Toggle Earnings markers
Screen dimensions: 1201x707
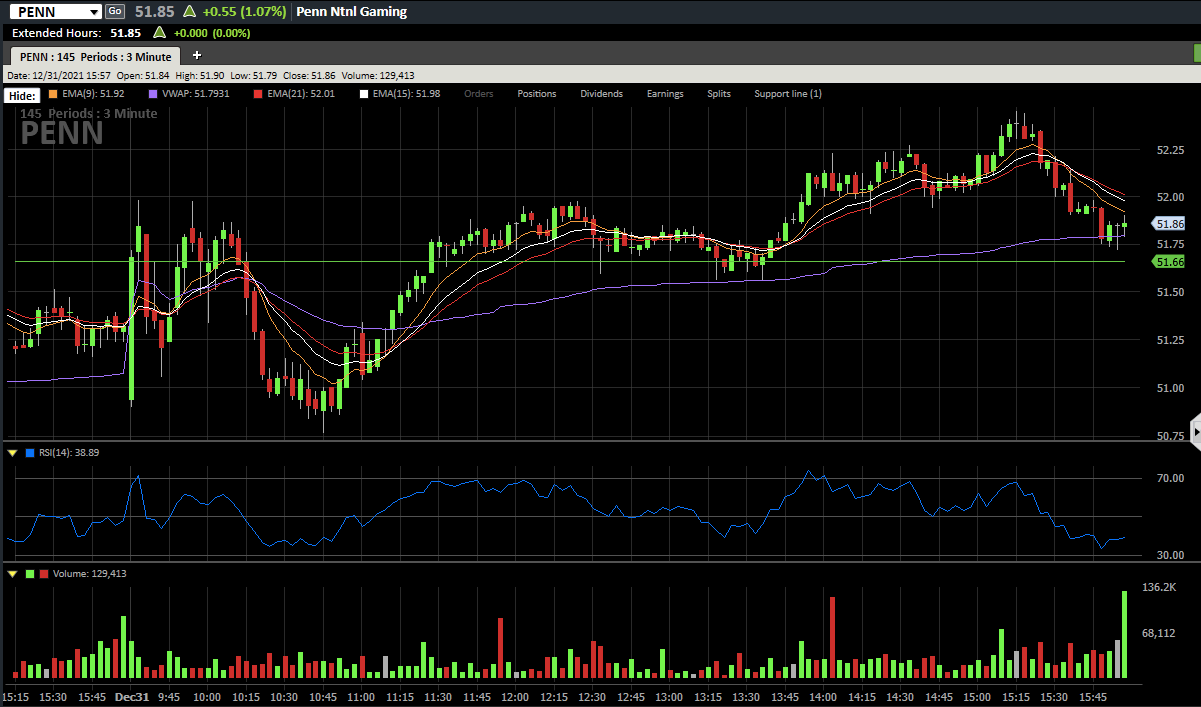pyautogui.click(x=665, y=94)
